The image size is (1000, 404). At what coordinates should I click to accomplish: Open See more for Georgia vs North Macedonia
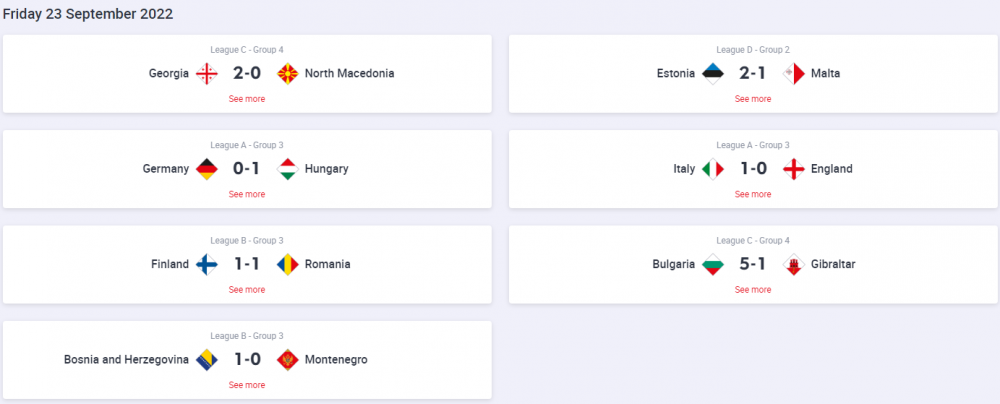pos(247,99)
